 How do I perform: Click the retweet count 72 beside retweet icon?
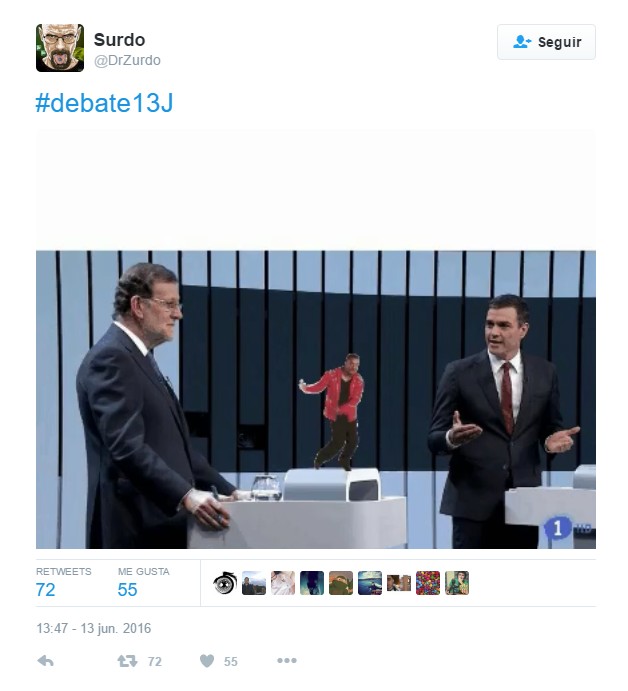click(x=155, y=661)
